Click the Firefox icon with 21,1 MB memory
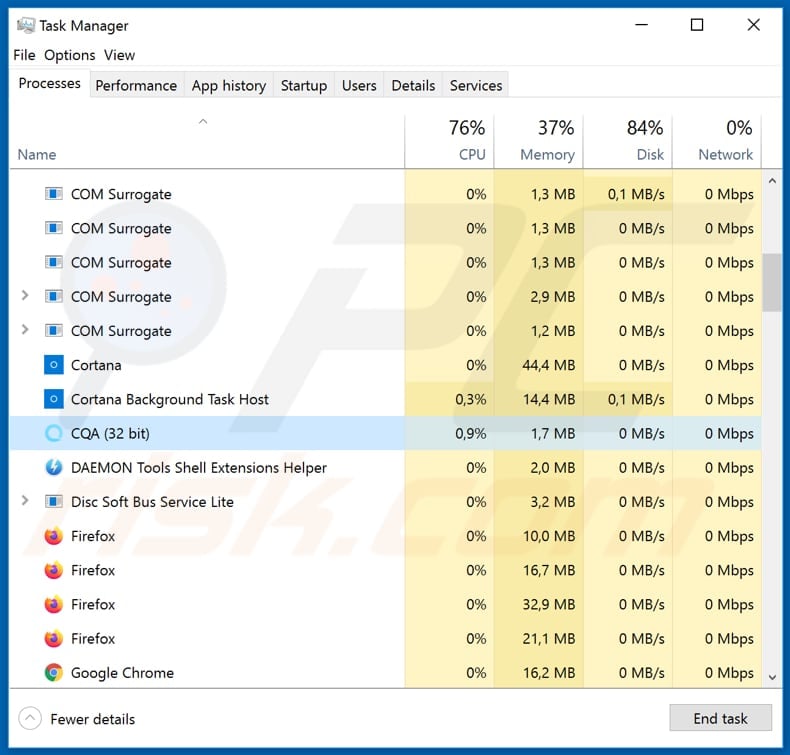The width and height of the screenshot is (790, 755). [x=53, y=639]
